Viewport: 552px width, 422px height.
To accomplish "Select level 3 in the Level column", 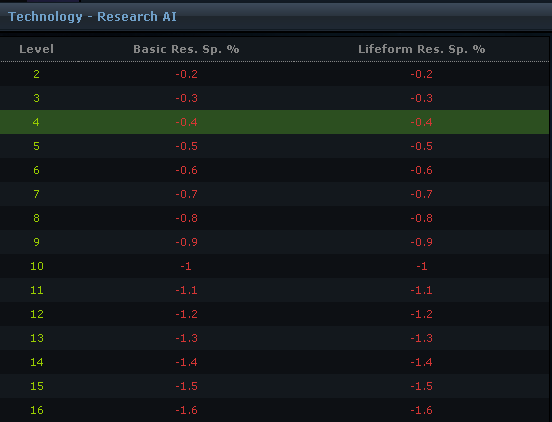I will coord(36,98).
